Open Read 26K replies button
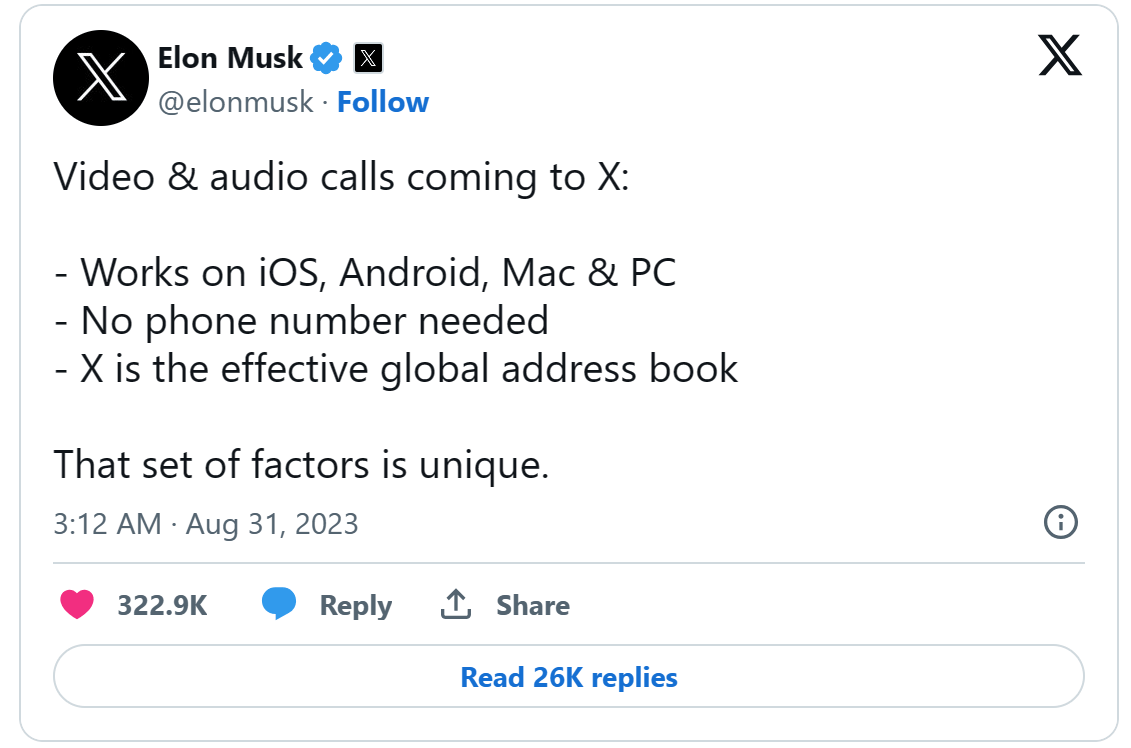 [568, 677]
